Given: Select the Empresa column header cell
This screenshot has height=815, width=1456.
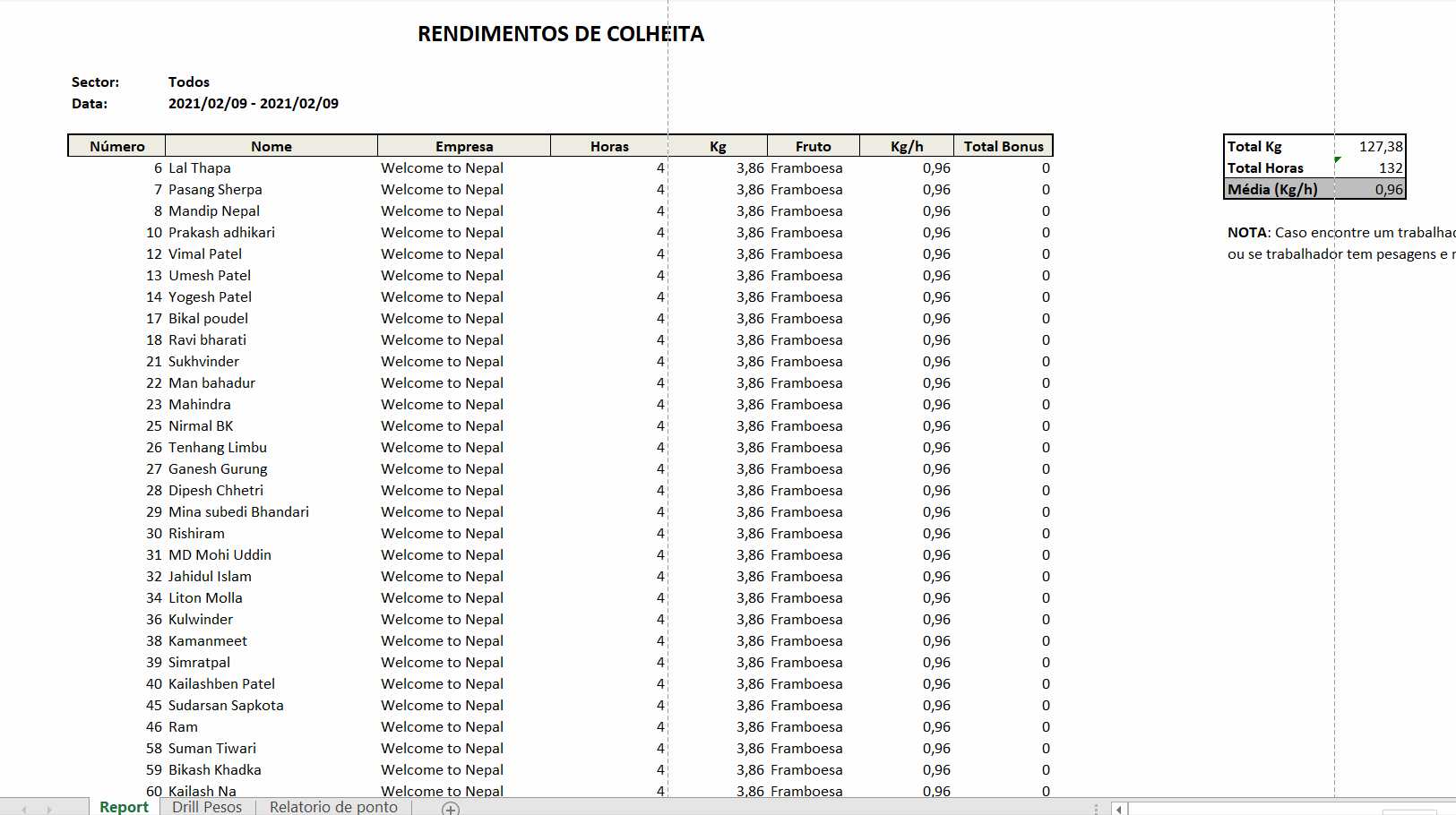Looking at the screenshot, I should [x=464, y=146].
